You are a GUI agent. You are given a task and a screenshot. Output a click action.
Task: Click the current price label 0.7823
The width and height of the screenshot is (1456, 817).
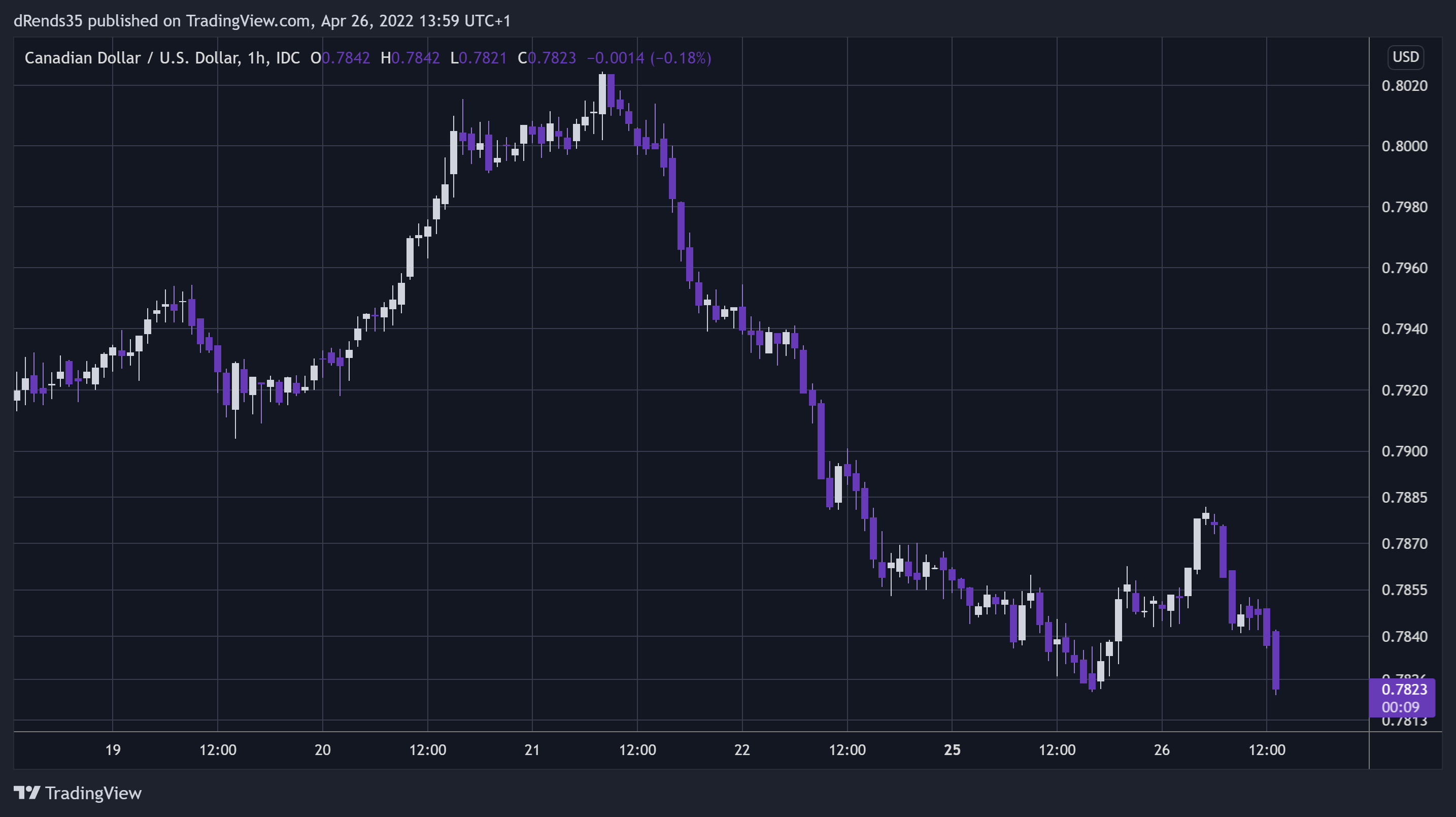[x=1404, y=689]
